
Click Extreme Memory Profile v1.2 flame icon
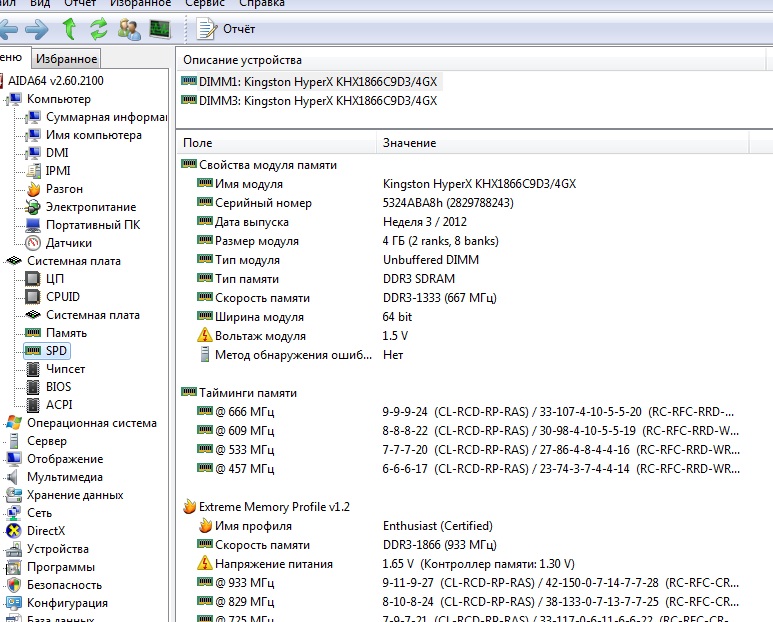click(189, 507)
